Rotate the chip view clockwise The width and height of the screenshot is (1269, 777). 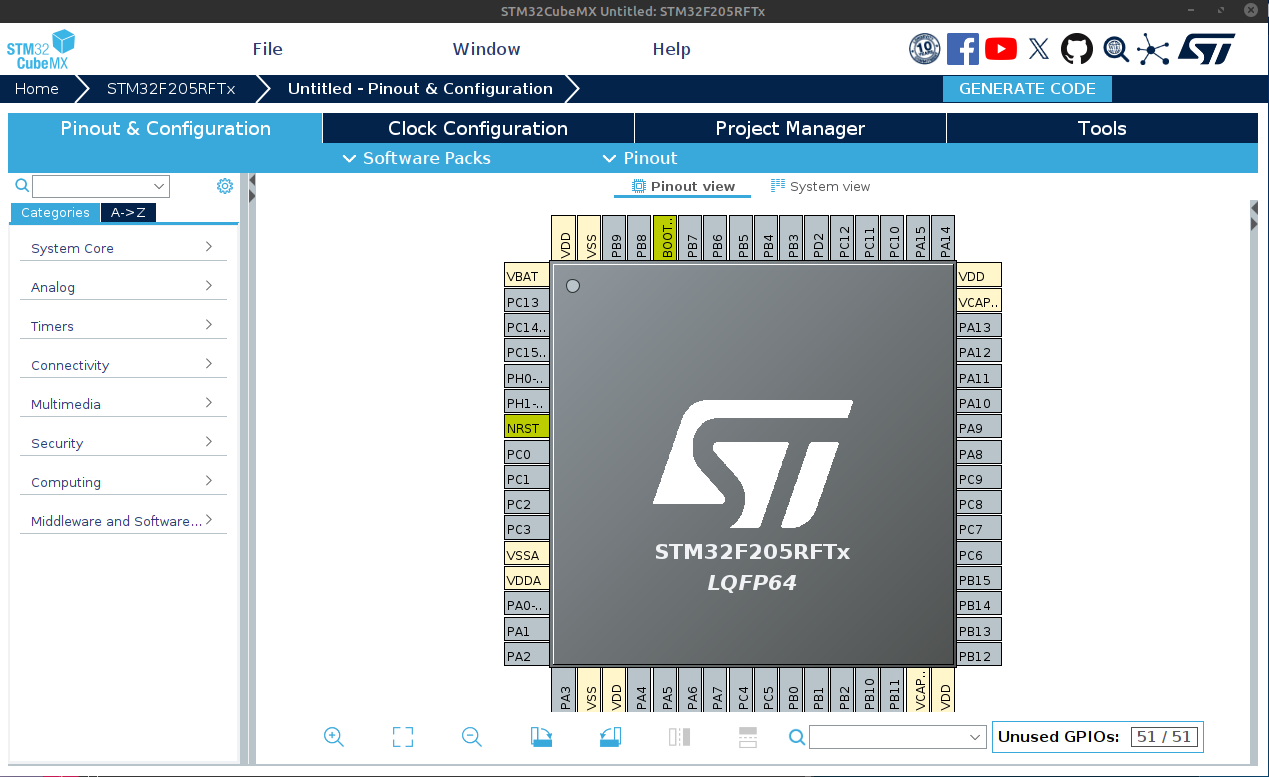(x=540, y=737)
